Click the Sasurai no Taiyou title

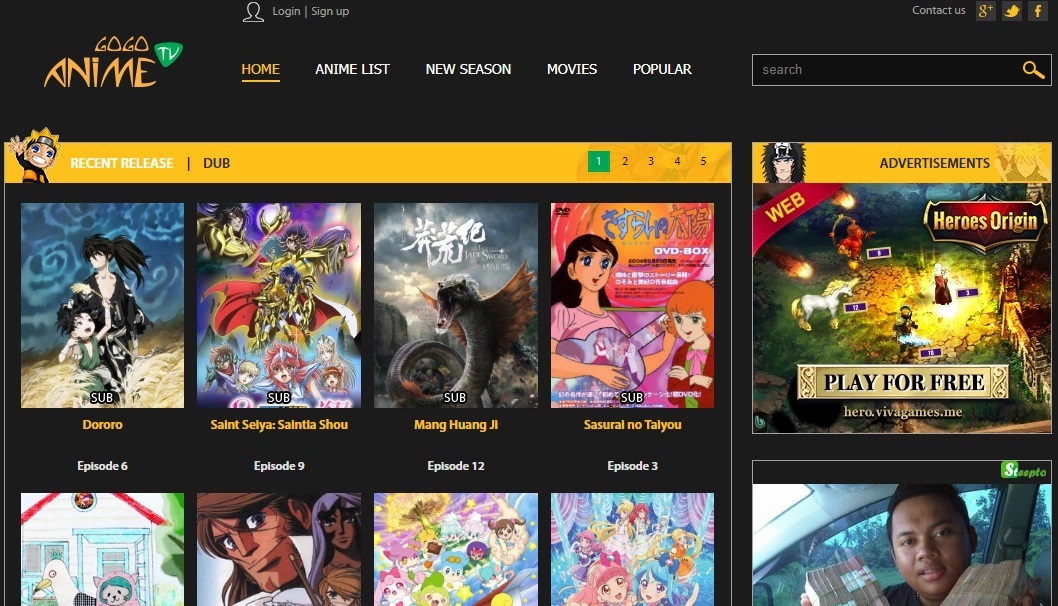(632, 424)
